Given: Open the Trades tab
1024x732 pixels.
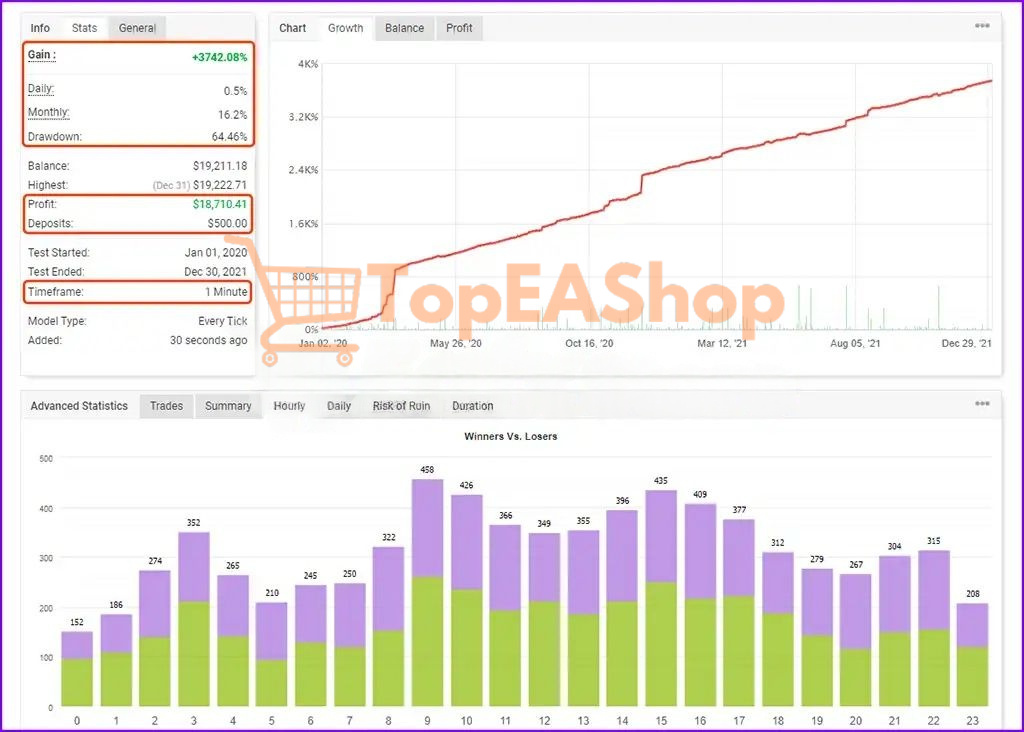Looking at the screenshot, I should click(166, 406).
